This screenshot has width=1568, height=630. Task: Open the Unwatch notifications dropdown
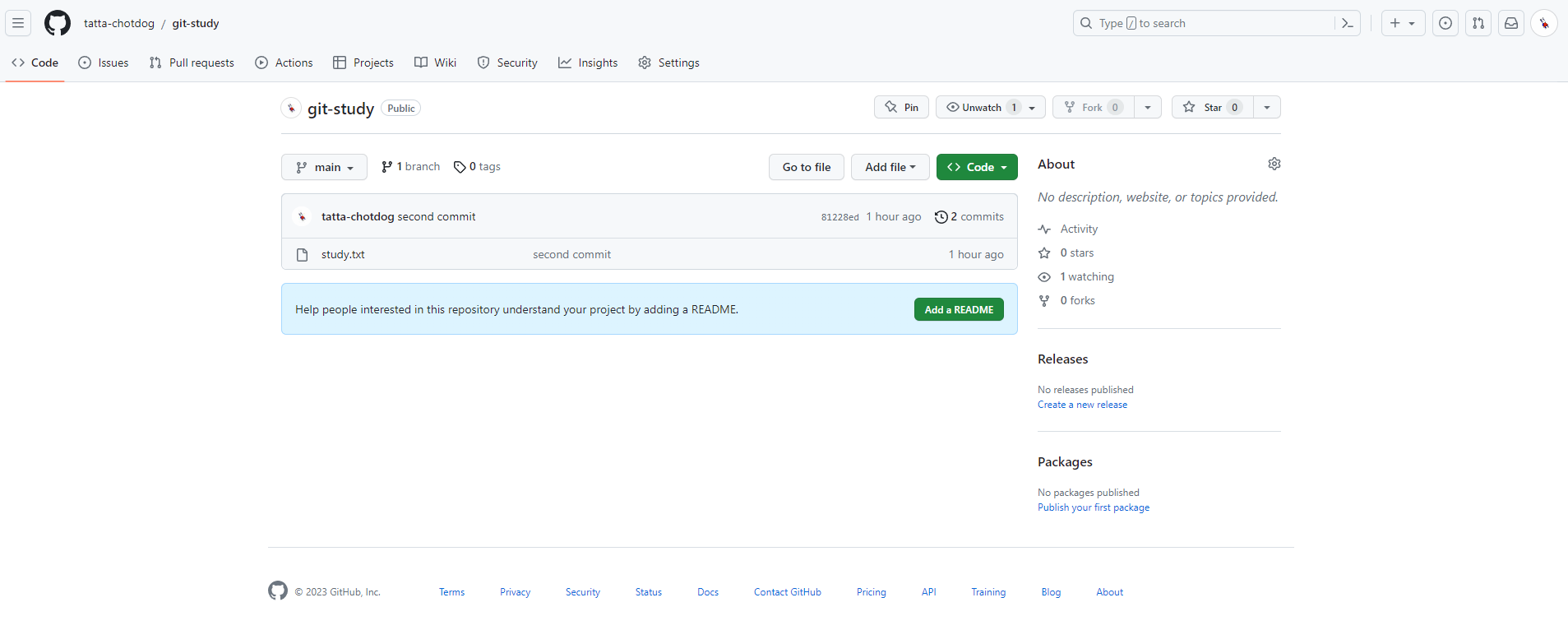click(991, 107)
